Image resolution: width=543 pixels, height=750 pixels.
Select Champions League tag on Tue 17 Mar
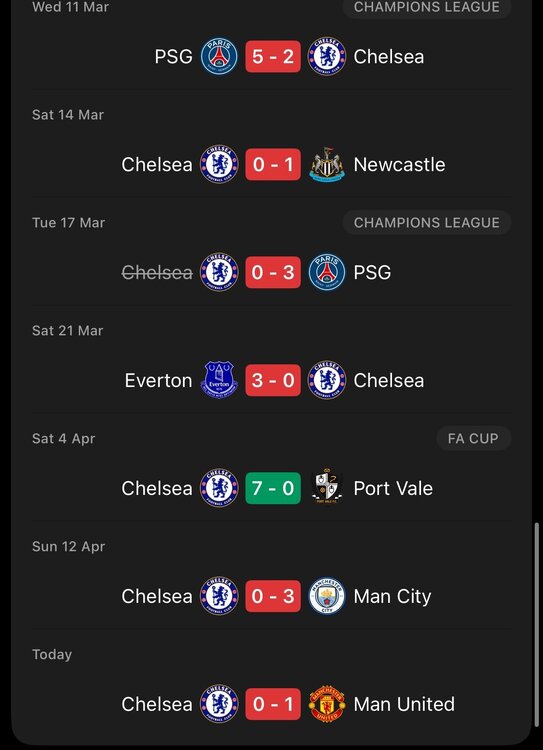click(x=427, y=222)
